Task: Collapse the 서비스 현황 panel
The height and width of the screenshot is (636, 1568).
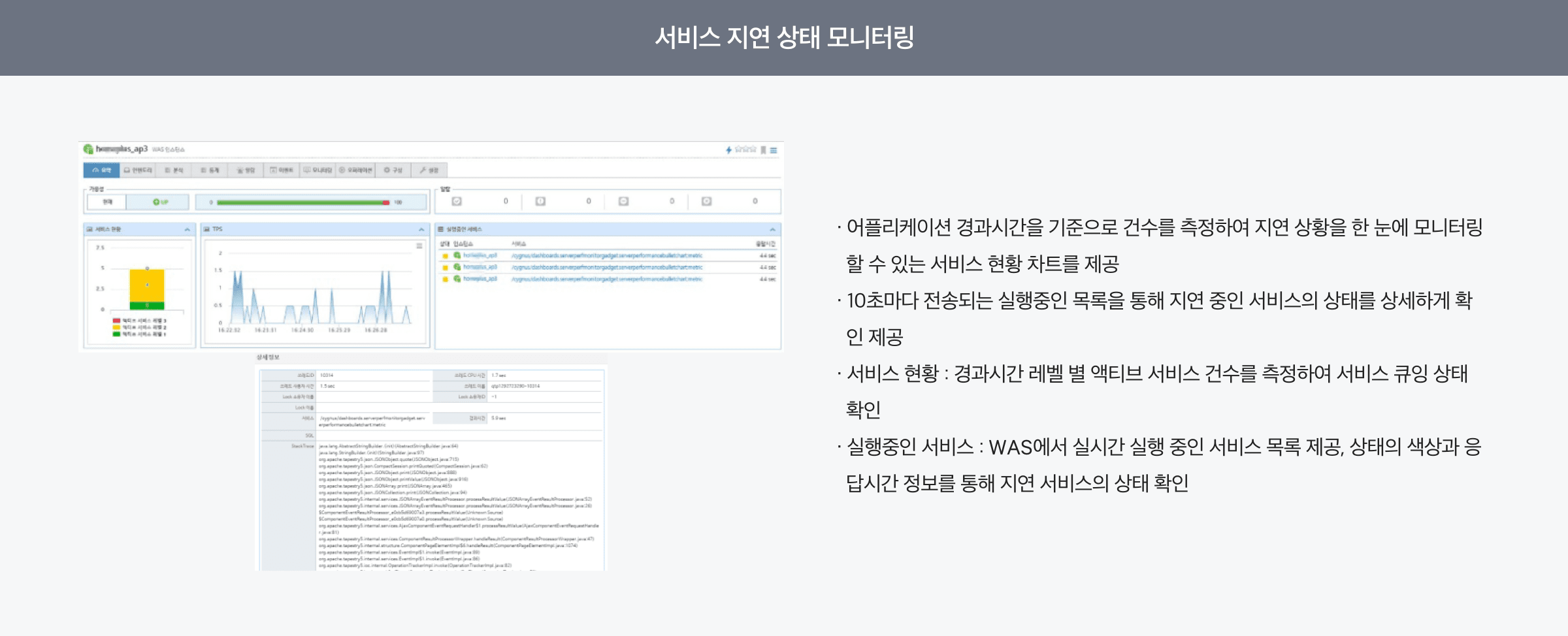Action: click(187, 229)
